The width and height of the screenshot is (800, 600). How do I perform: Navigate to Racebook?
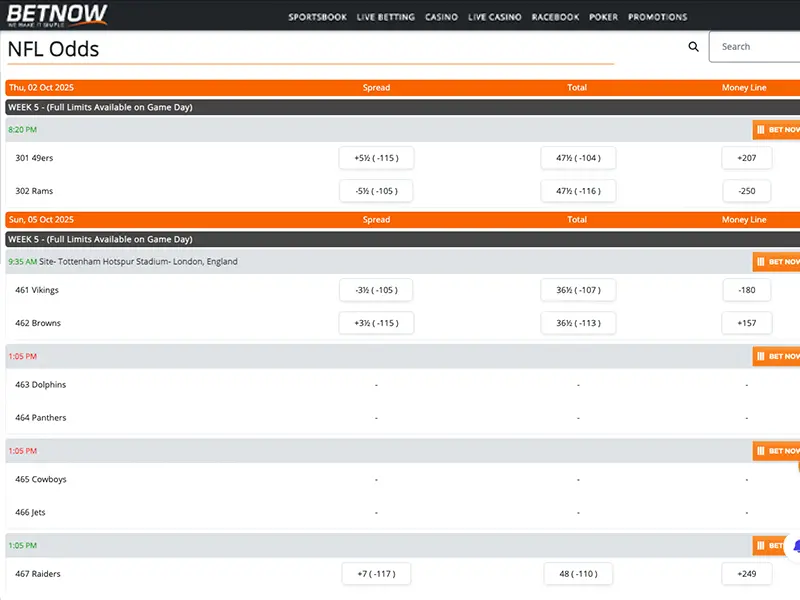555,17
